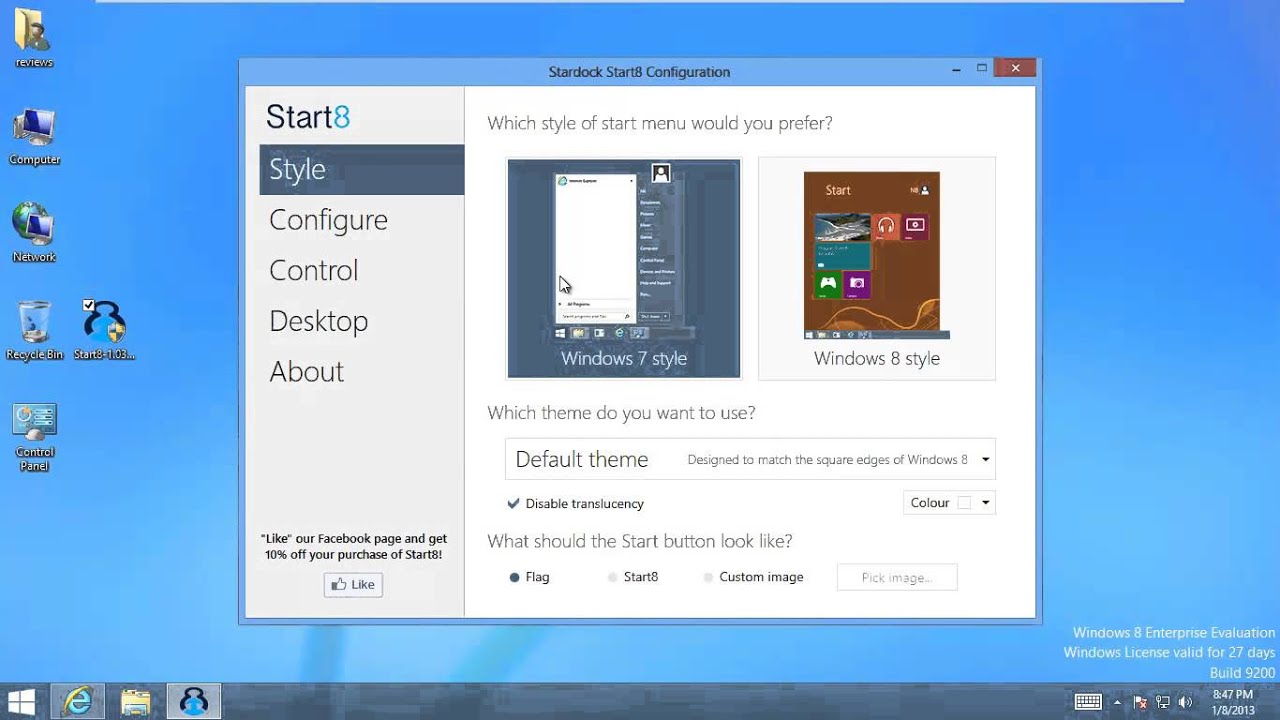Screen dimensions: 1280x720
Task: Click the Pick image... button
Action: coord(897,577)
